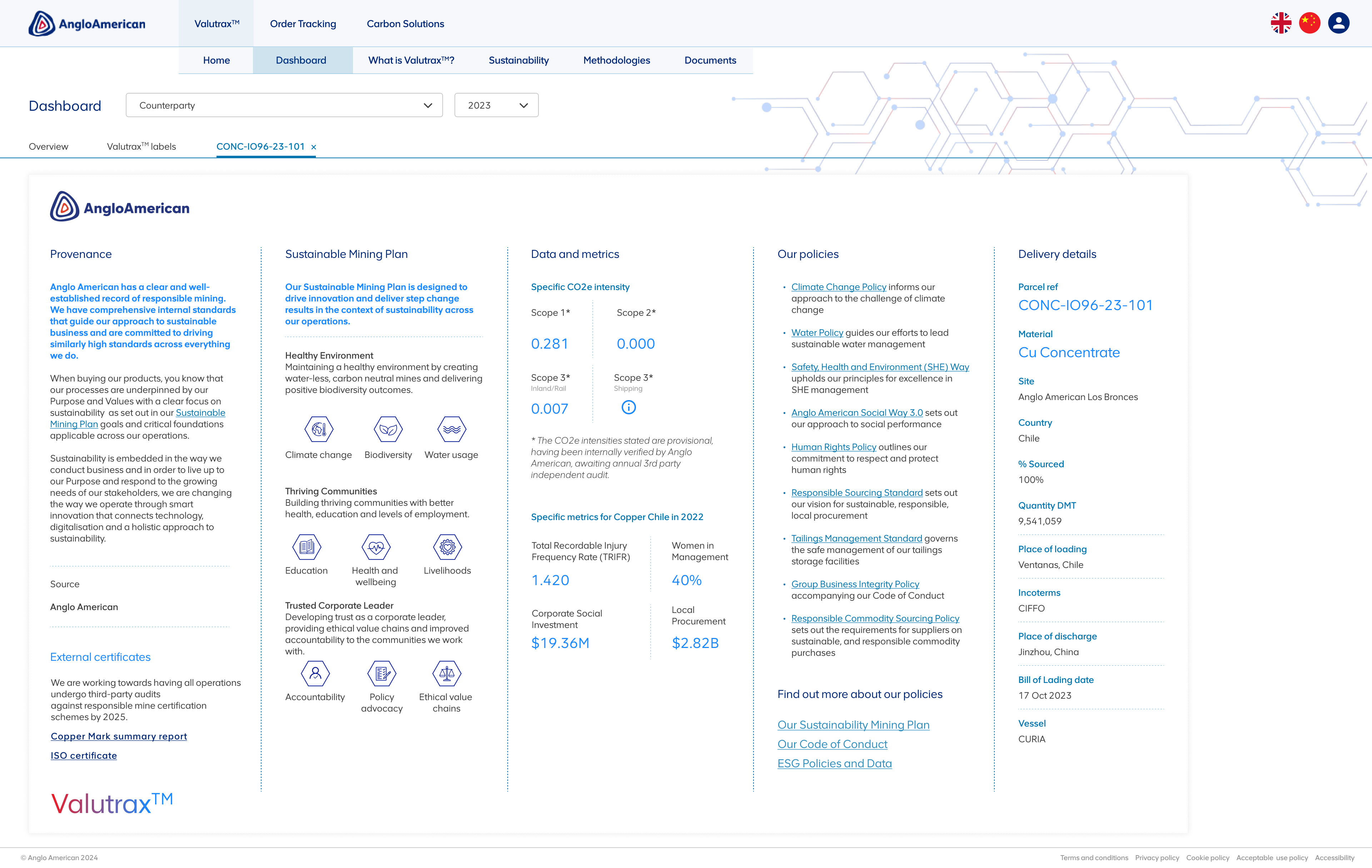
Task: Switch language to English flag
Action: [1281, 23]
